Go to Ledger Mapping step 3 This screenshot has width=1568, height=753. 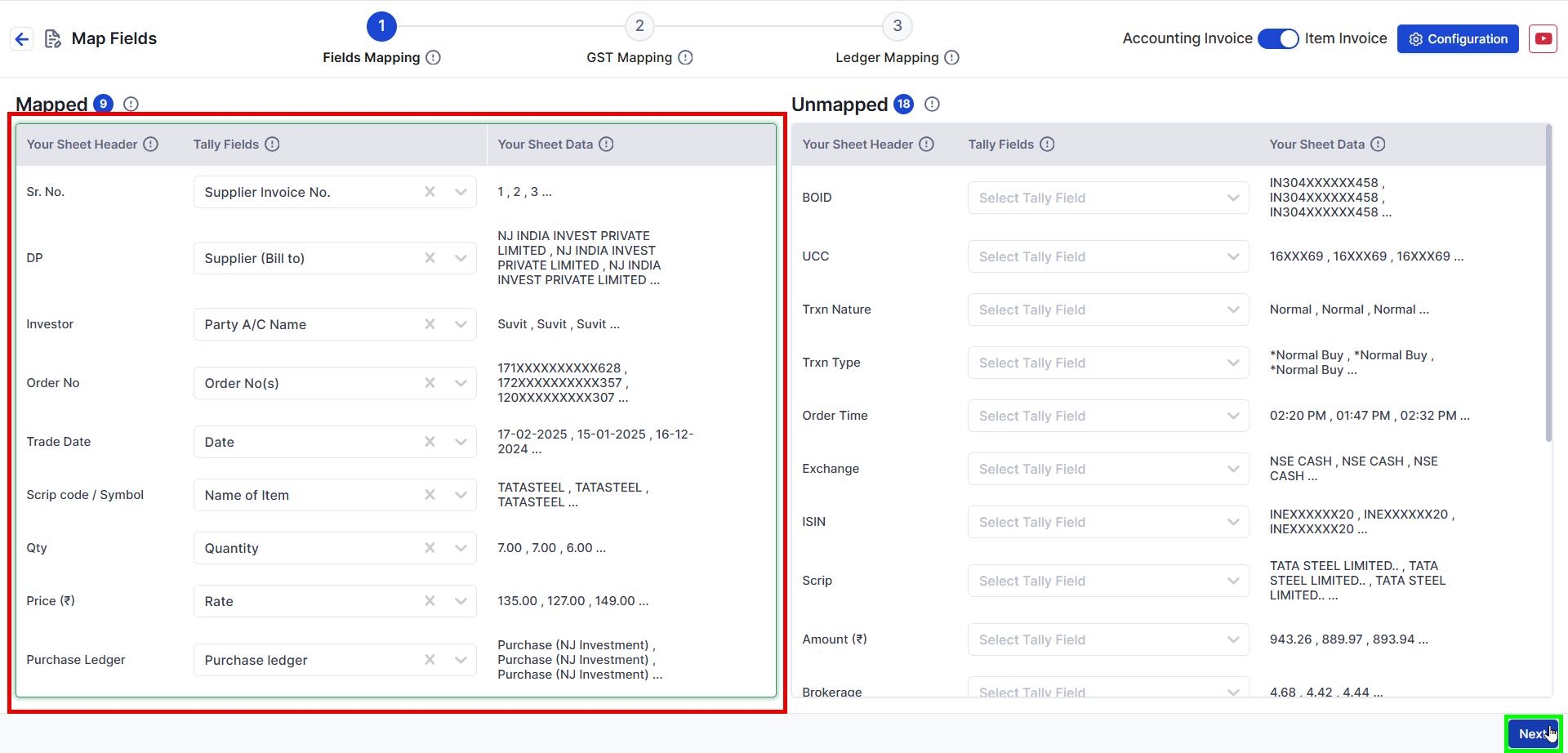897,26
